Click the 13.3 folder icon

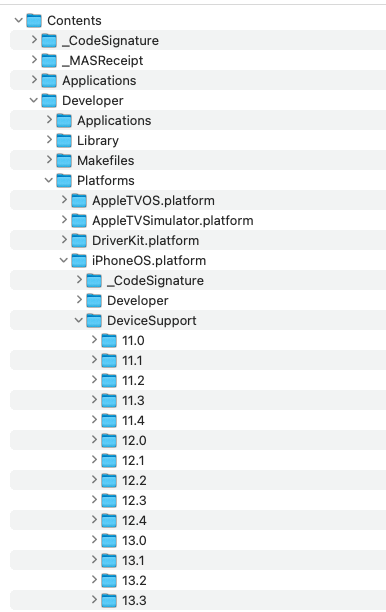point(109,601)
